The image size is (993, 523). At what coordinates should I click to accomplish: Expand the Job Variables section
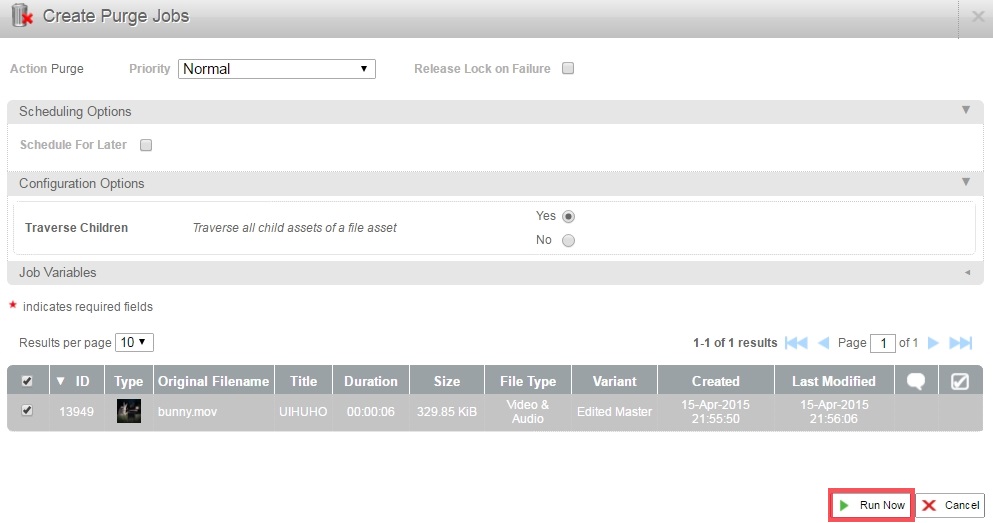(966, 272)
